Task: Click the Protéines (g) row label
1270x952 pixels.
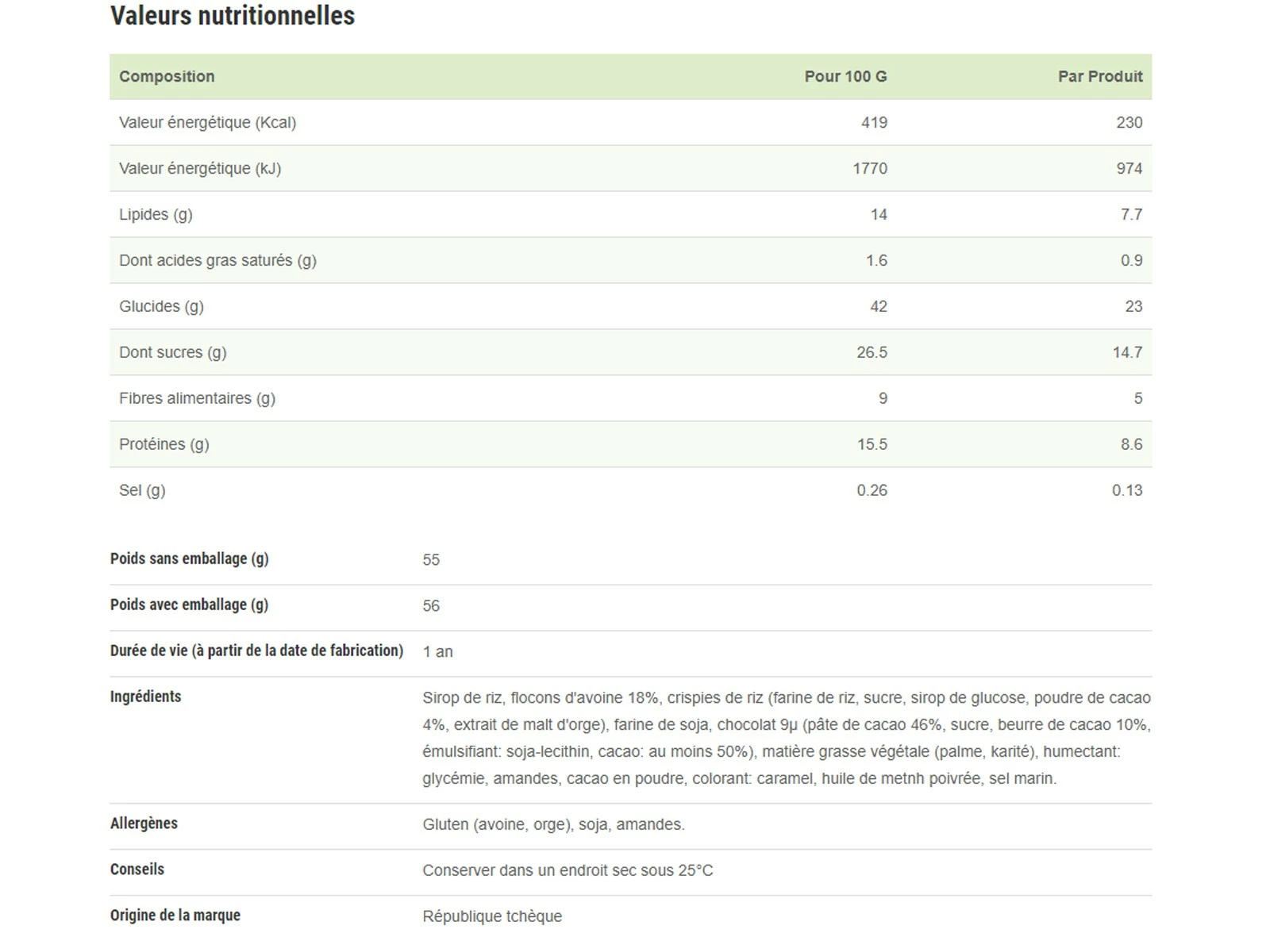Action: tap(164, 444)
